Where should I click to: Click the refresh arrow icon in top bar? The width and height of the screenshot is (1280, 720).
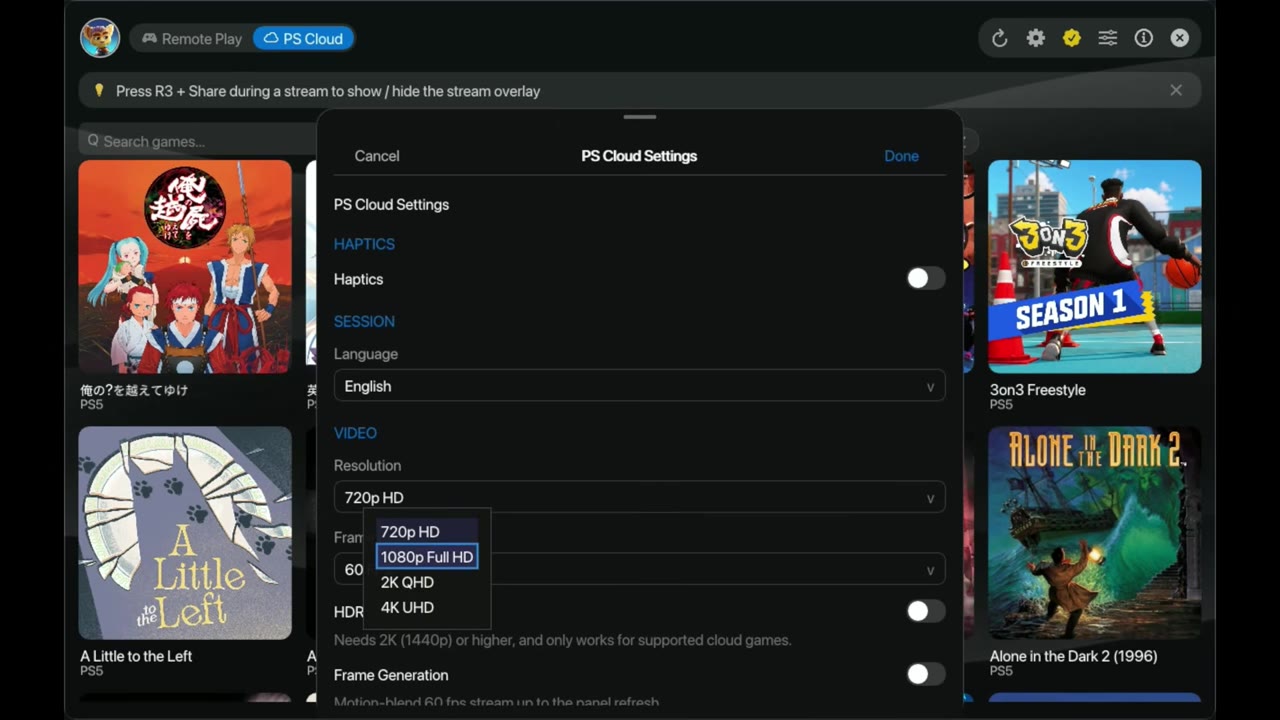999,38
